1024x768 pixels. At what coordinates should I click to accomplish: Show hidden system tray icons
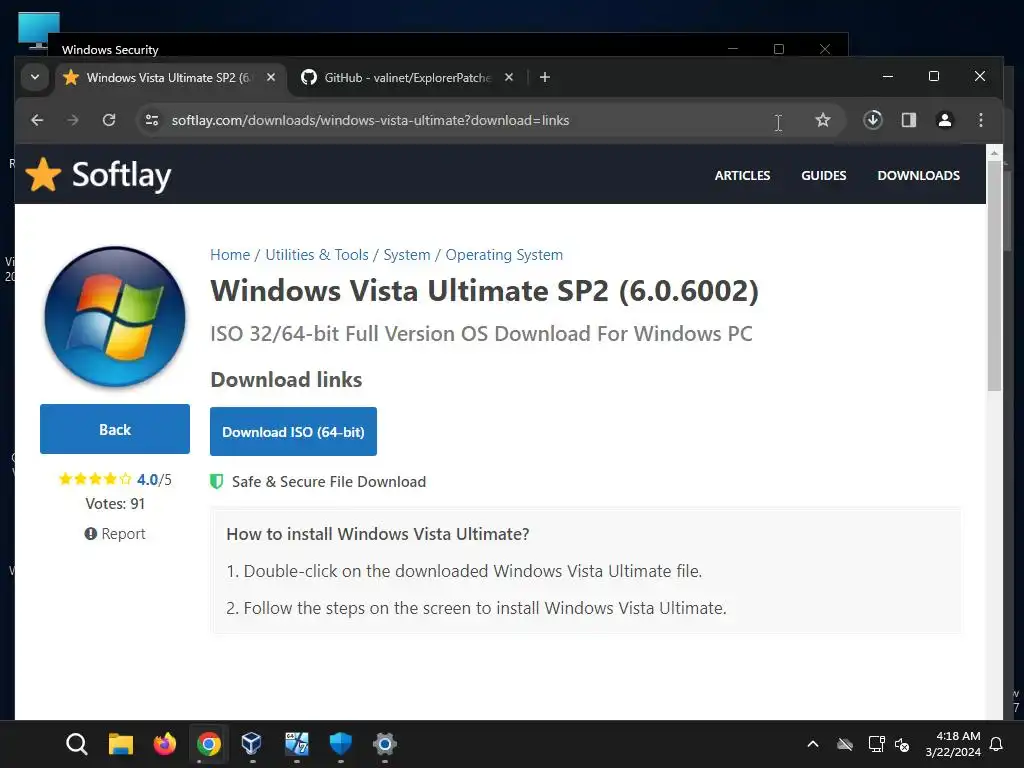813,744
